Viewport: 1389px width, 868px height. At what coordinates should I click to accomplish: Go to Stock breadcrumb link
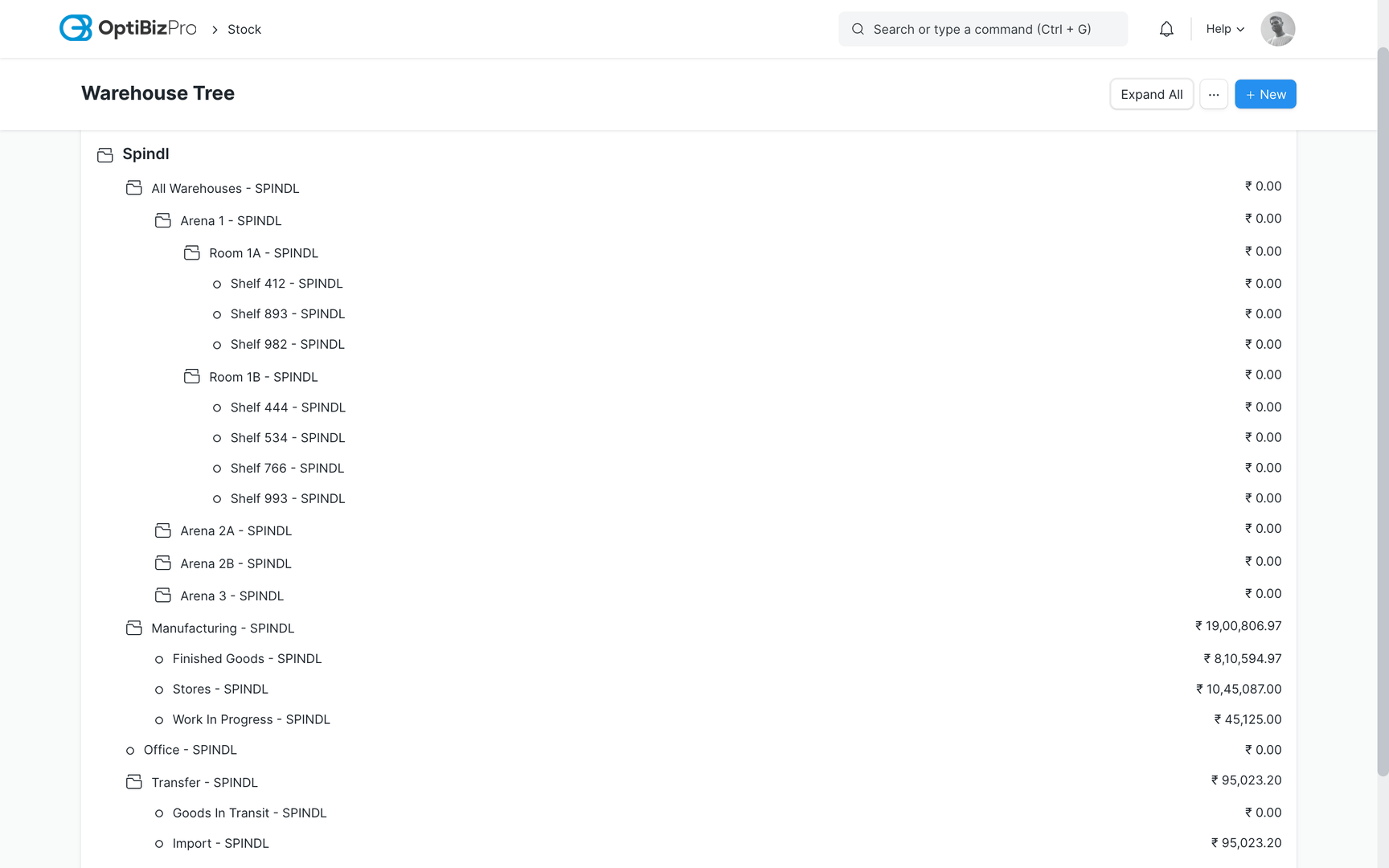click(x=244, y=30)
